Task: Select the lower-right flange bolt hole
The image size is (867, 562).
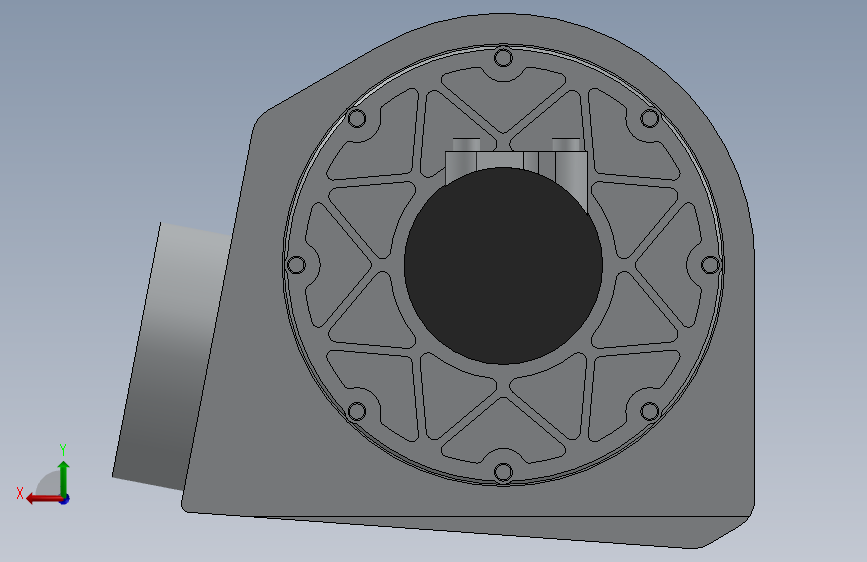Action: 650,412
